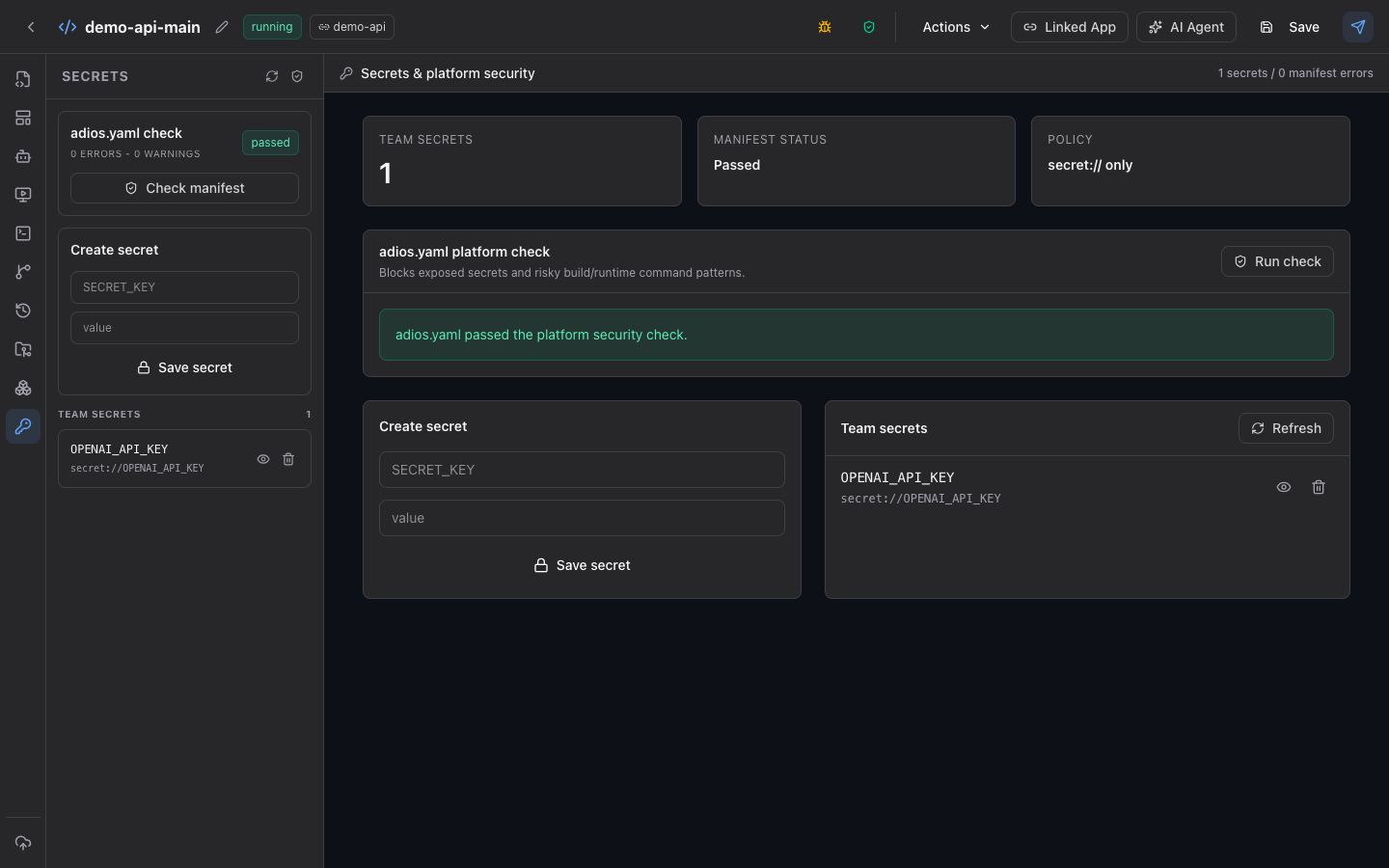This screenshot has height=868, width=1389.
Task: Open the code files sidebar icon
Action: pyautogui.click(x=23, y=79)
